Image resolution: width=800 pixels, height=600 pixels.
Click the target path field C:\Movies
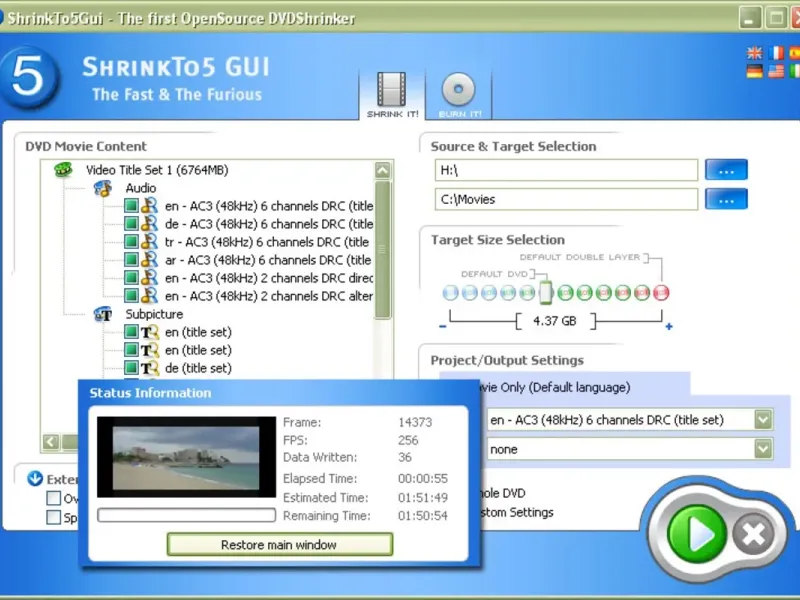coord(566,199)
